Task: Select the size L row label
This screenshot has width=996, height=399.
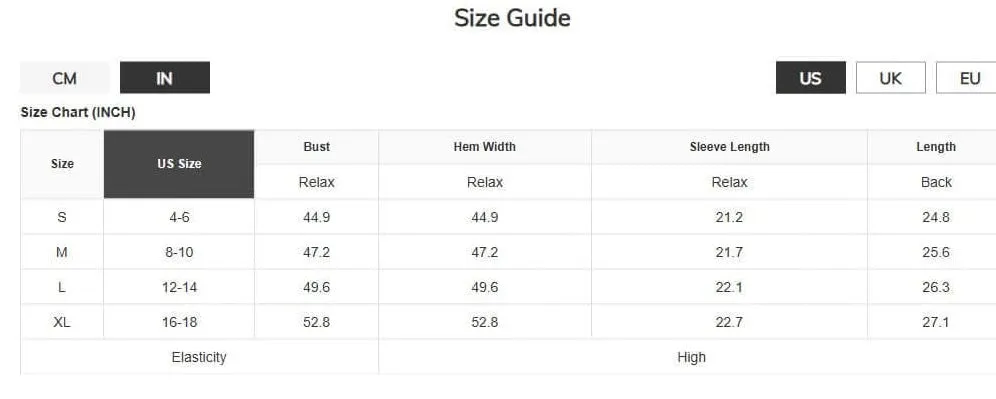Action: click(x=62, y=287)
